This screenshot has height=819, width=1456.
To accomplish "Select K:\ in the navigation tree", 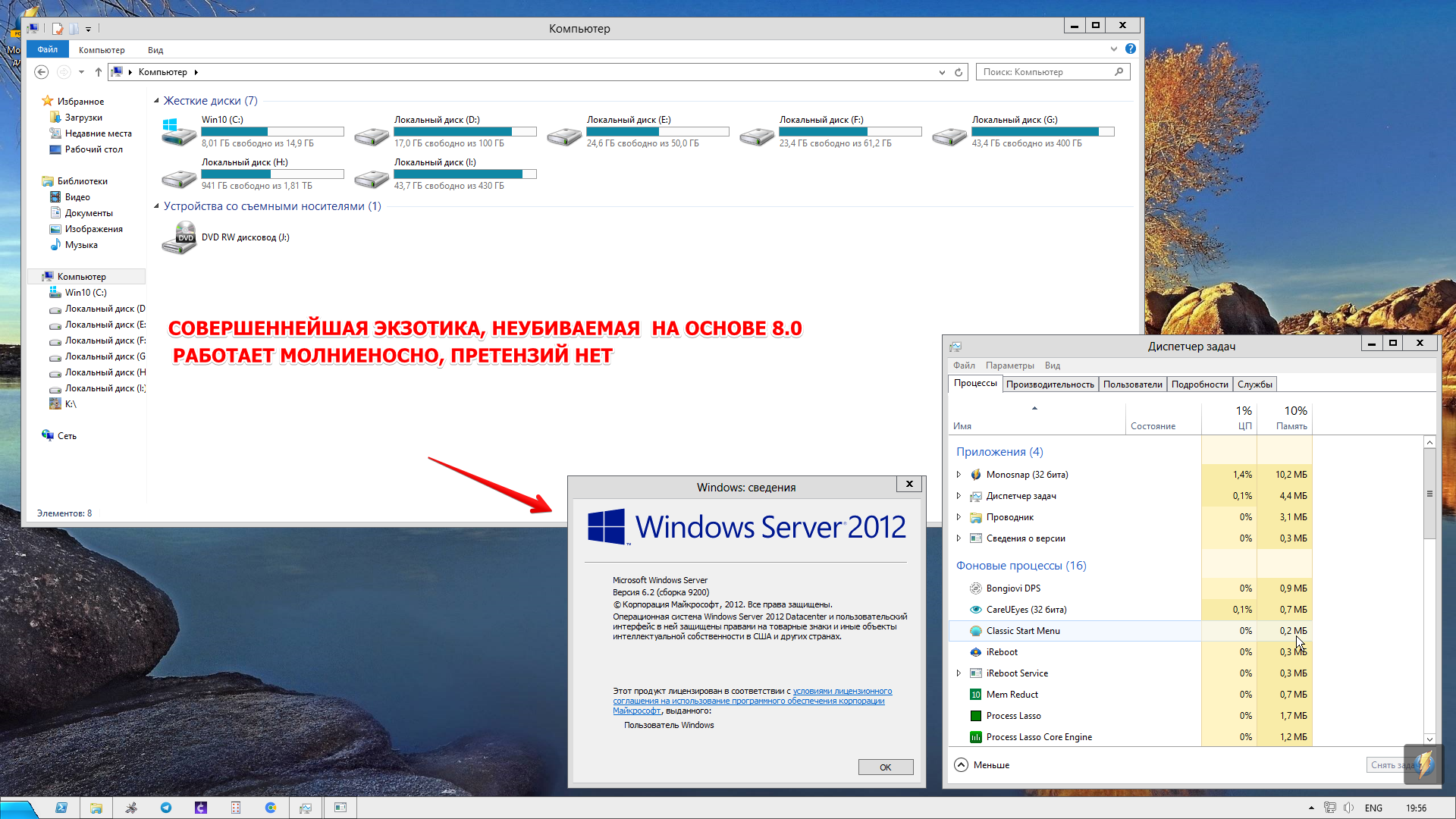I will [71, 404].
